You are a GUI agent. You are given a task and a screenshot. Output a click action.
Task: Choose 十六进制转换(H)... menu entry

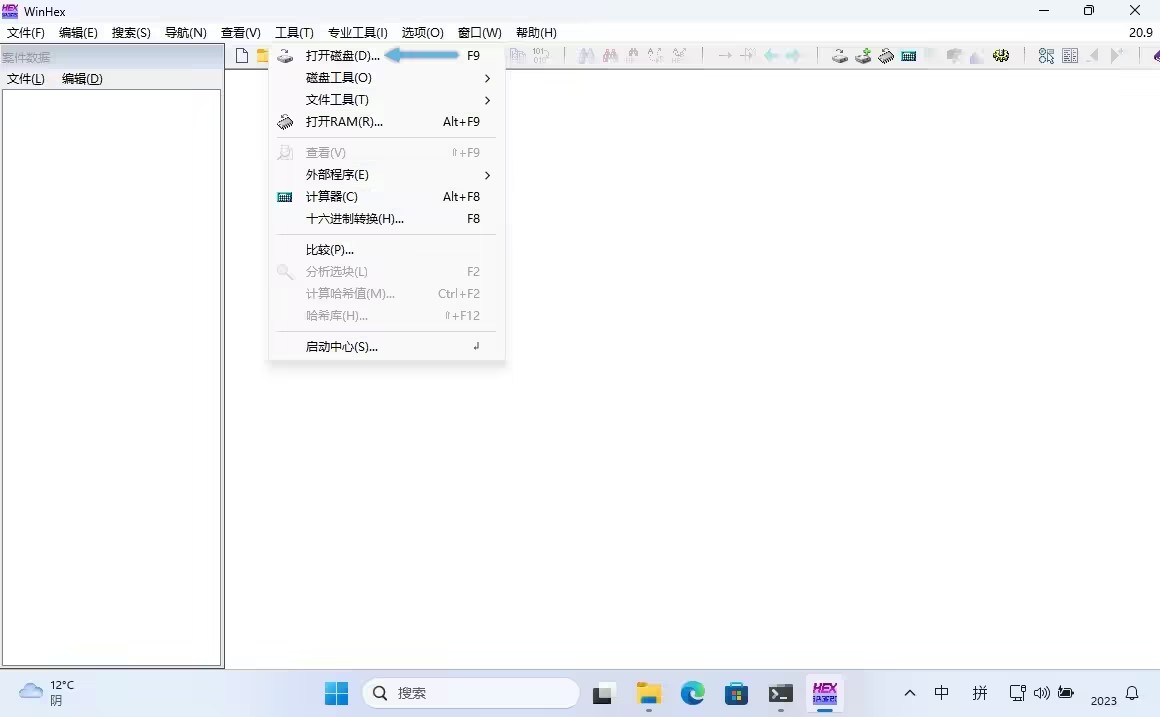(x=386, y=219)
